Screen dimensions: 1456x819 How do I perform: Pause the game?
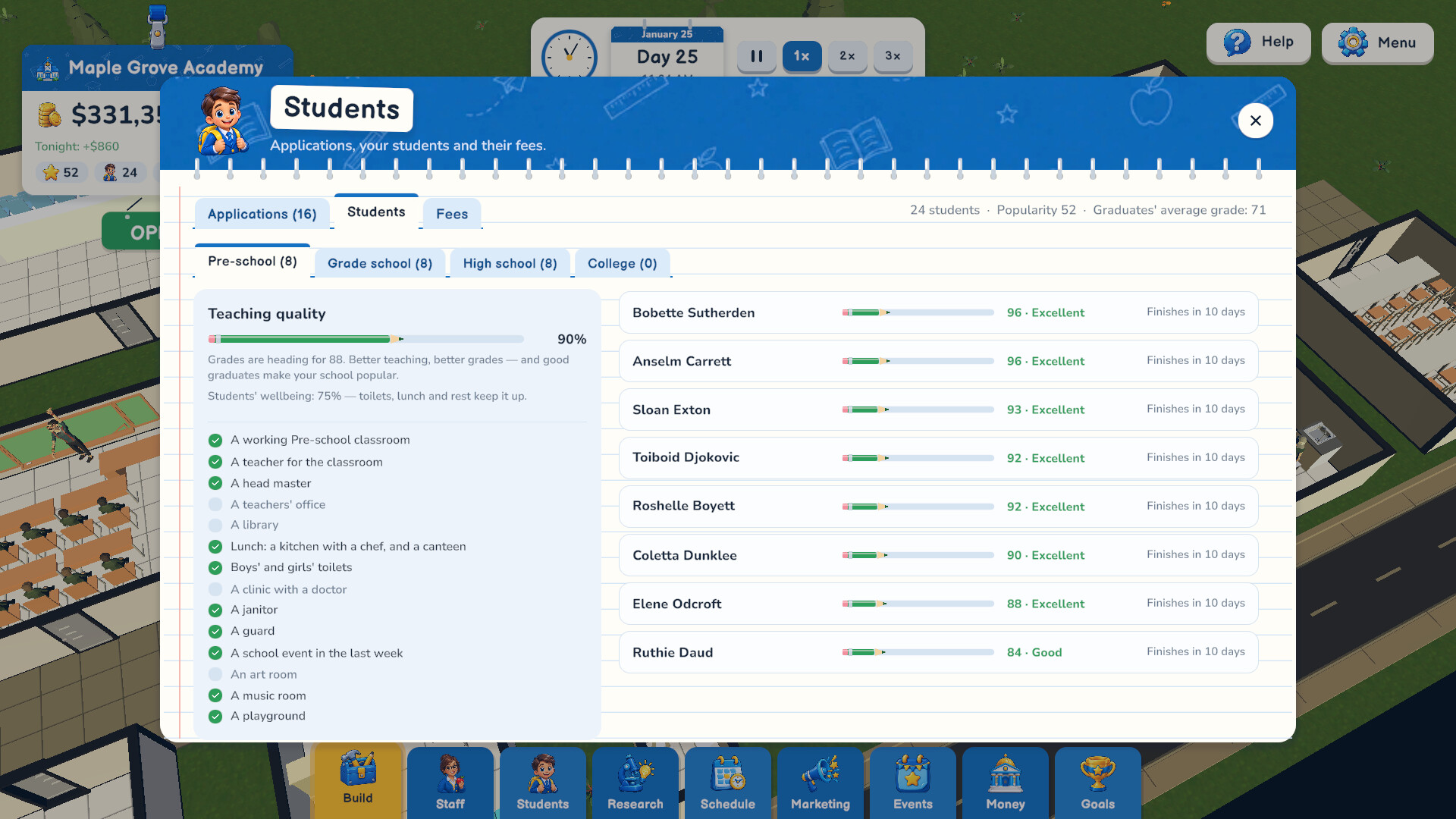tap(756, 56)
